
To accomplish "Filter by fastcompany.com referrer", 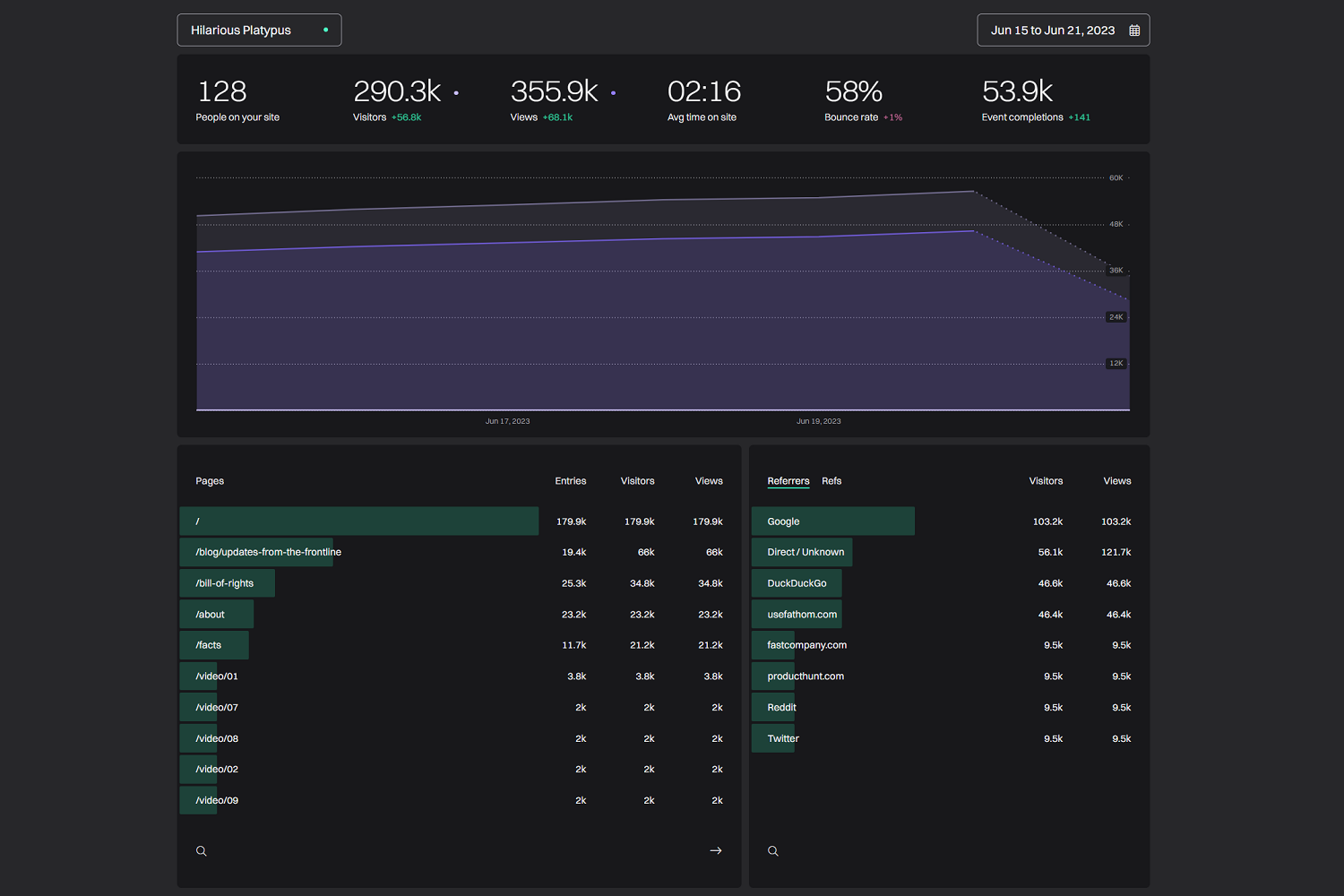I will (x=949, y=645).
